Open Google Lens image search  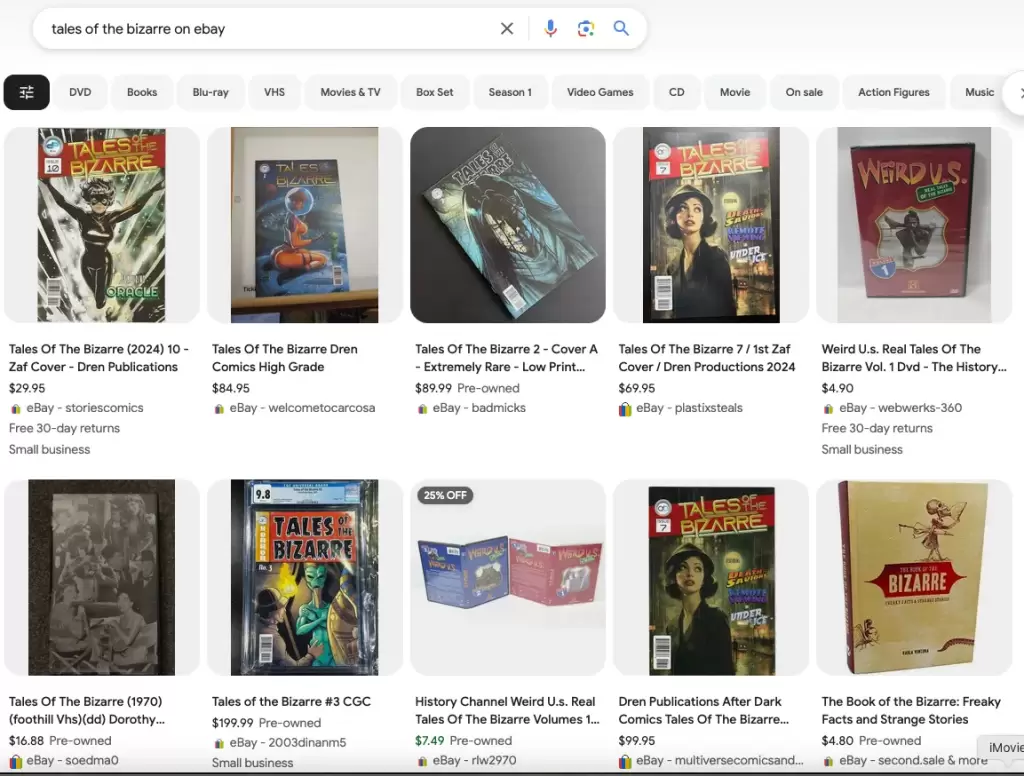point(586,29)
